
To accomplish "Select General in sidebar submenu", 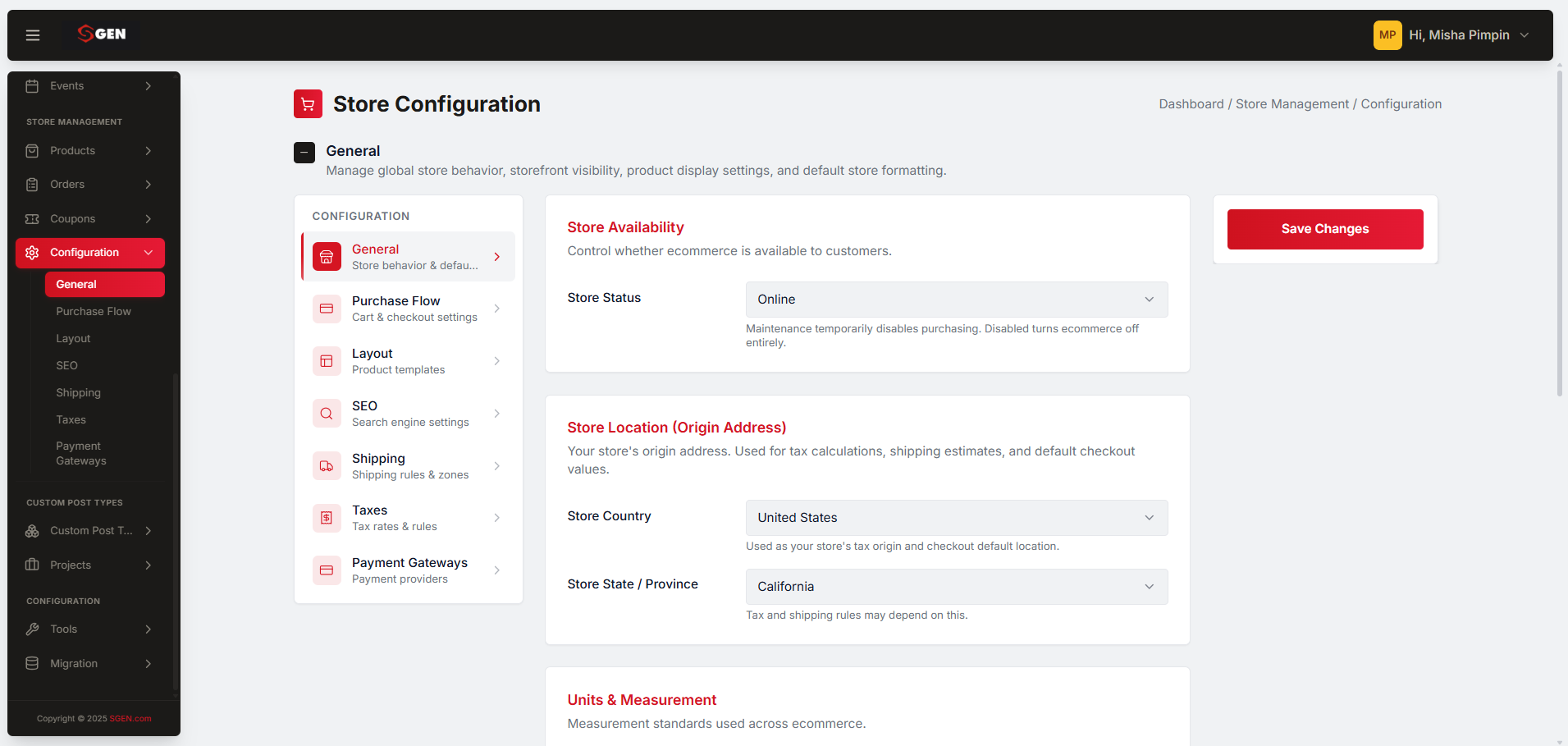I will point(105,285).
